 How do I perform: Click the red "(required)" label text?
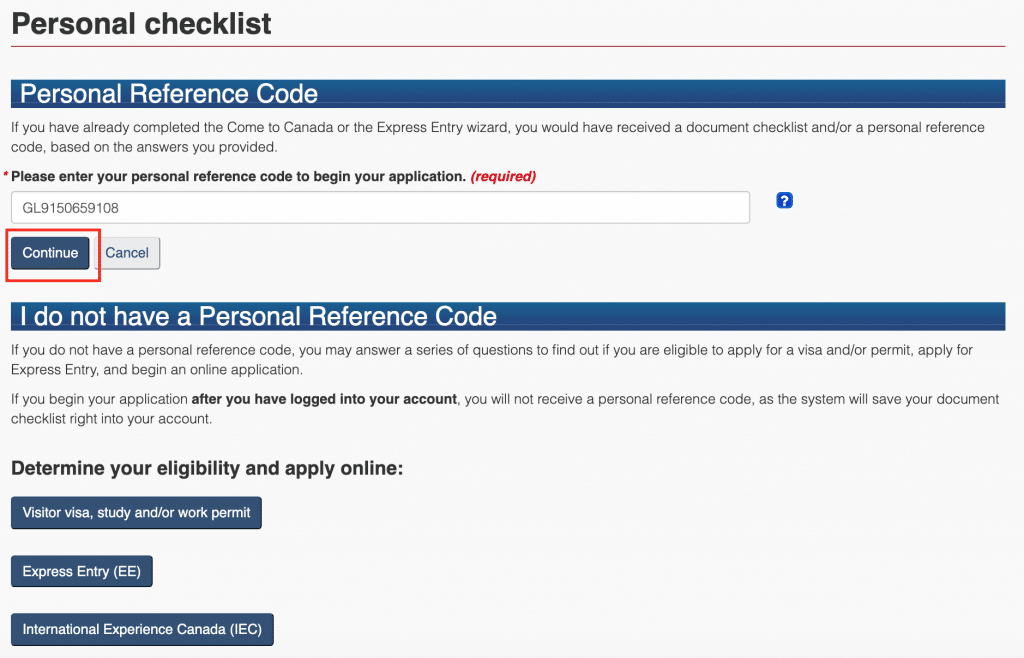coord(503,176)
